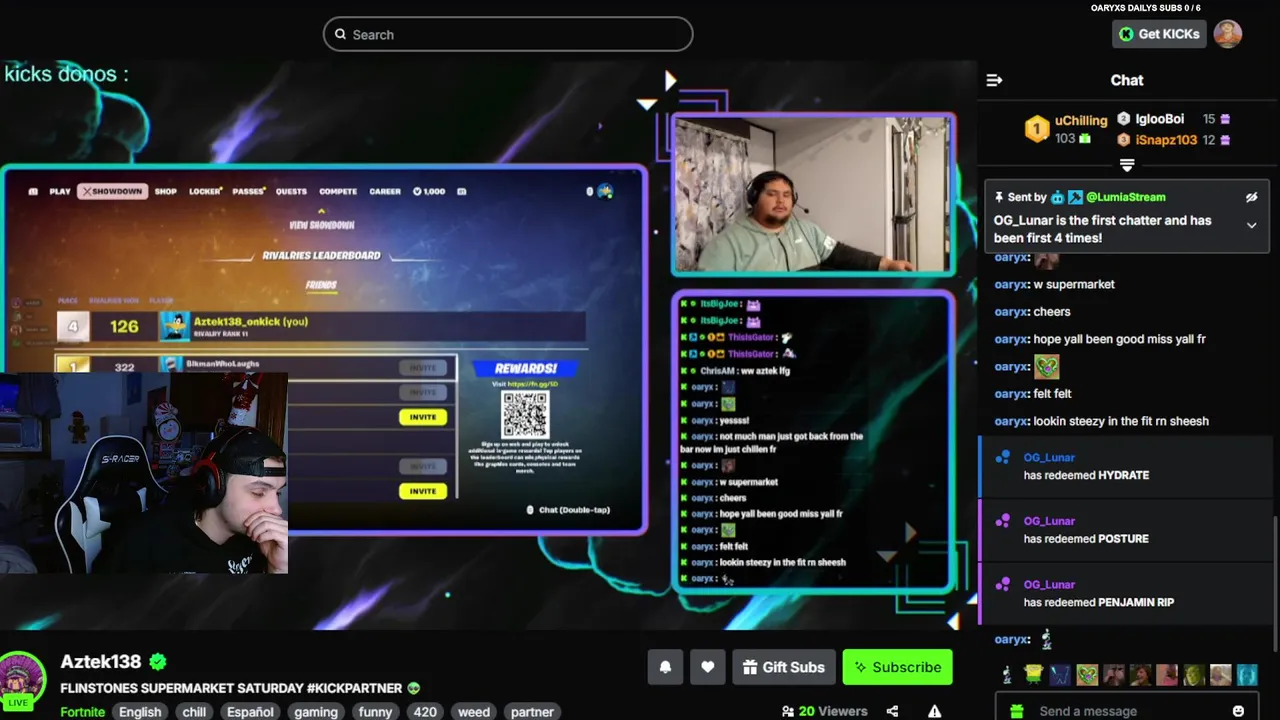Click the IglooBoi gifter name

(x=1160, y=119)
